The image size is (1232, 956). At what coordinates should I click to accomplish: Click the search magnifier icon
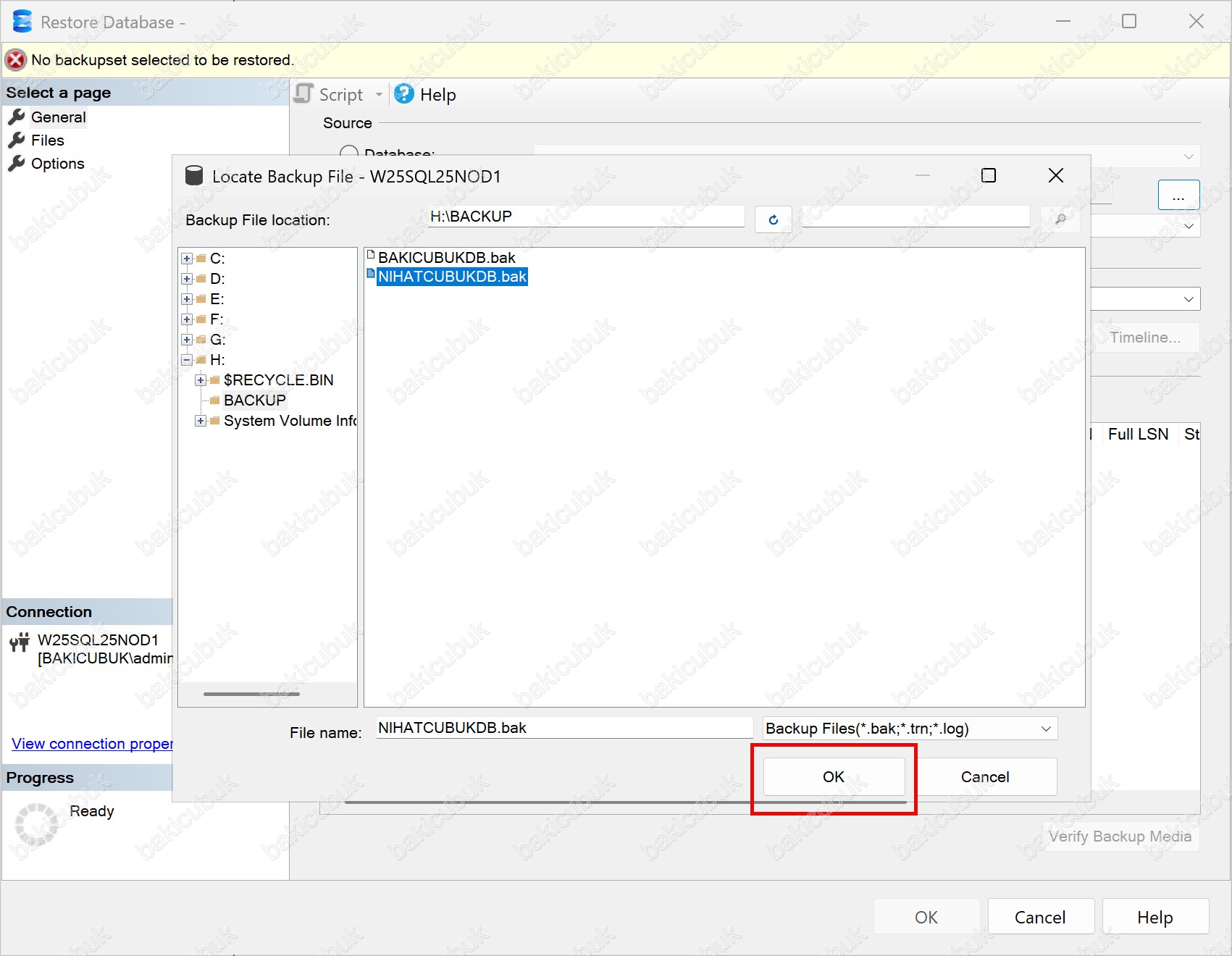[x=1060, y=219]
